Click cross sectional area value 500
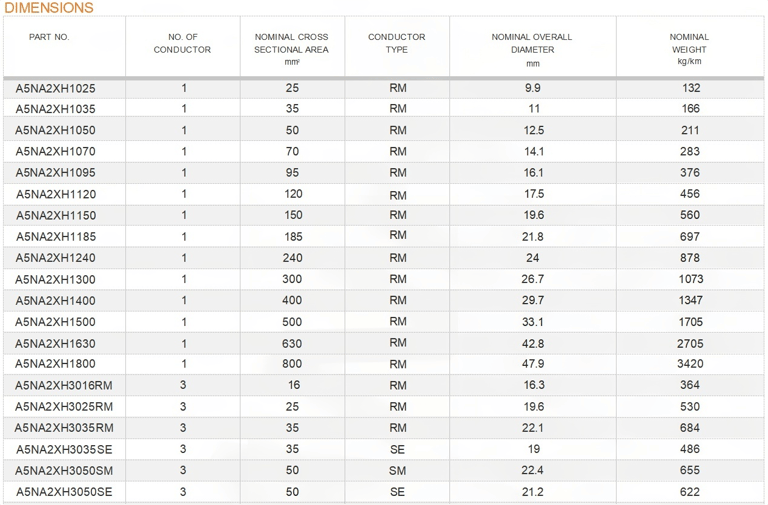Viewport: 768px width, 505px height. [x=292, y=322]
